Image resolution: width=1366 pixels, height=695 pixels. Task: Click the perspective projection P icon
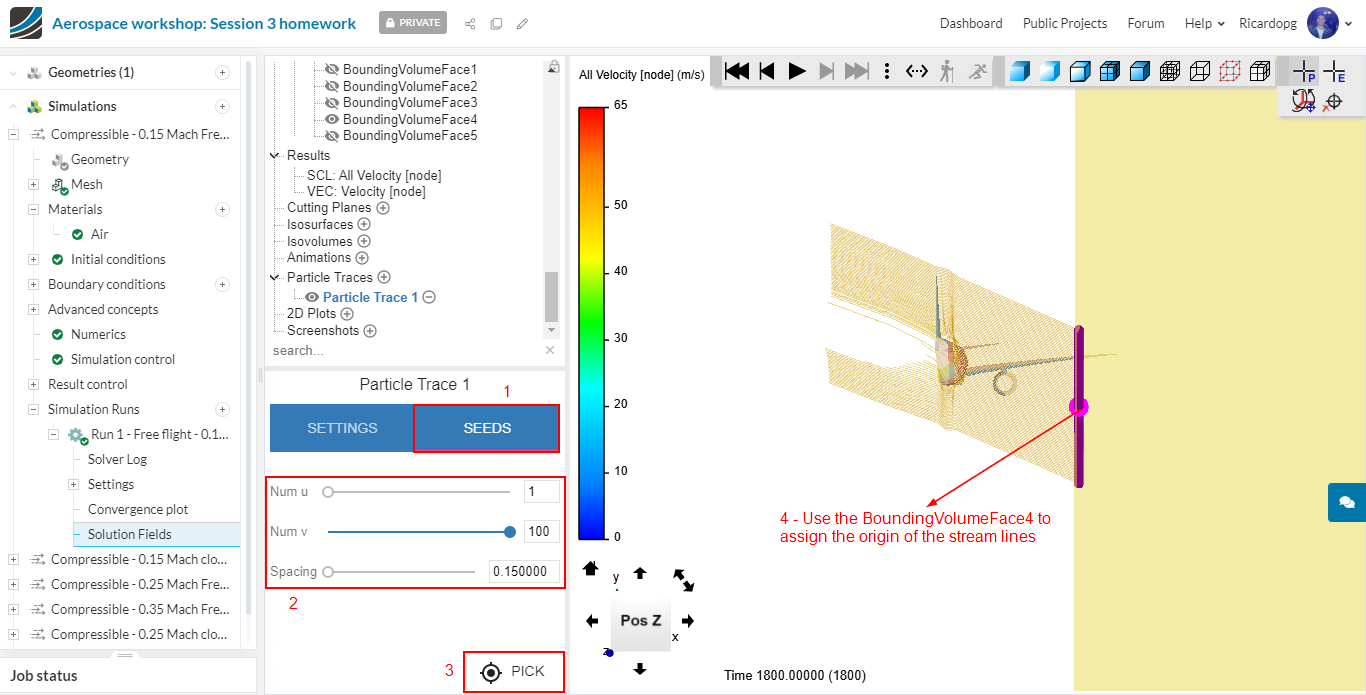tap(1304, 71)
